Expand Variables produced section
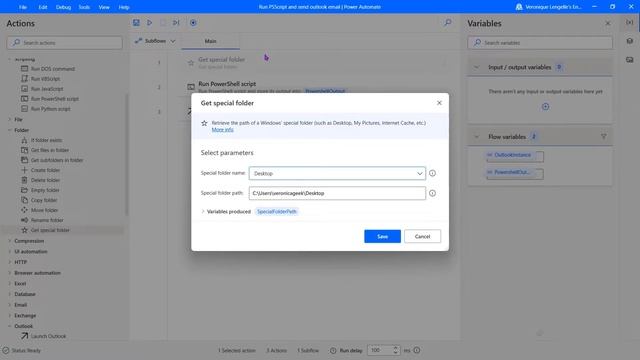 coord(203,211)
